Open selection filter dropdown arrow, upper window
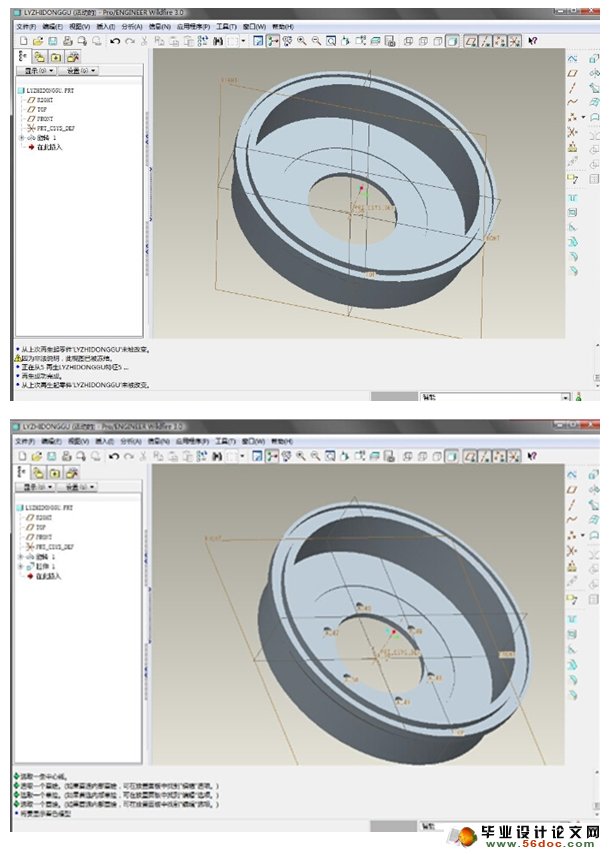Viewport: 610px width, 854px height. coord(566,397)
